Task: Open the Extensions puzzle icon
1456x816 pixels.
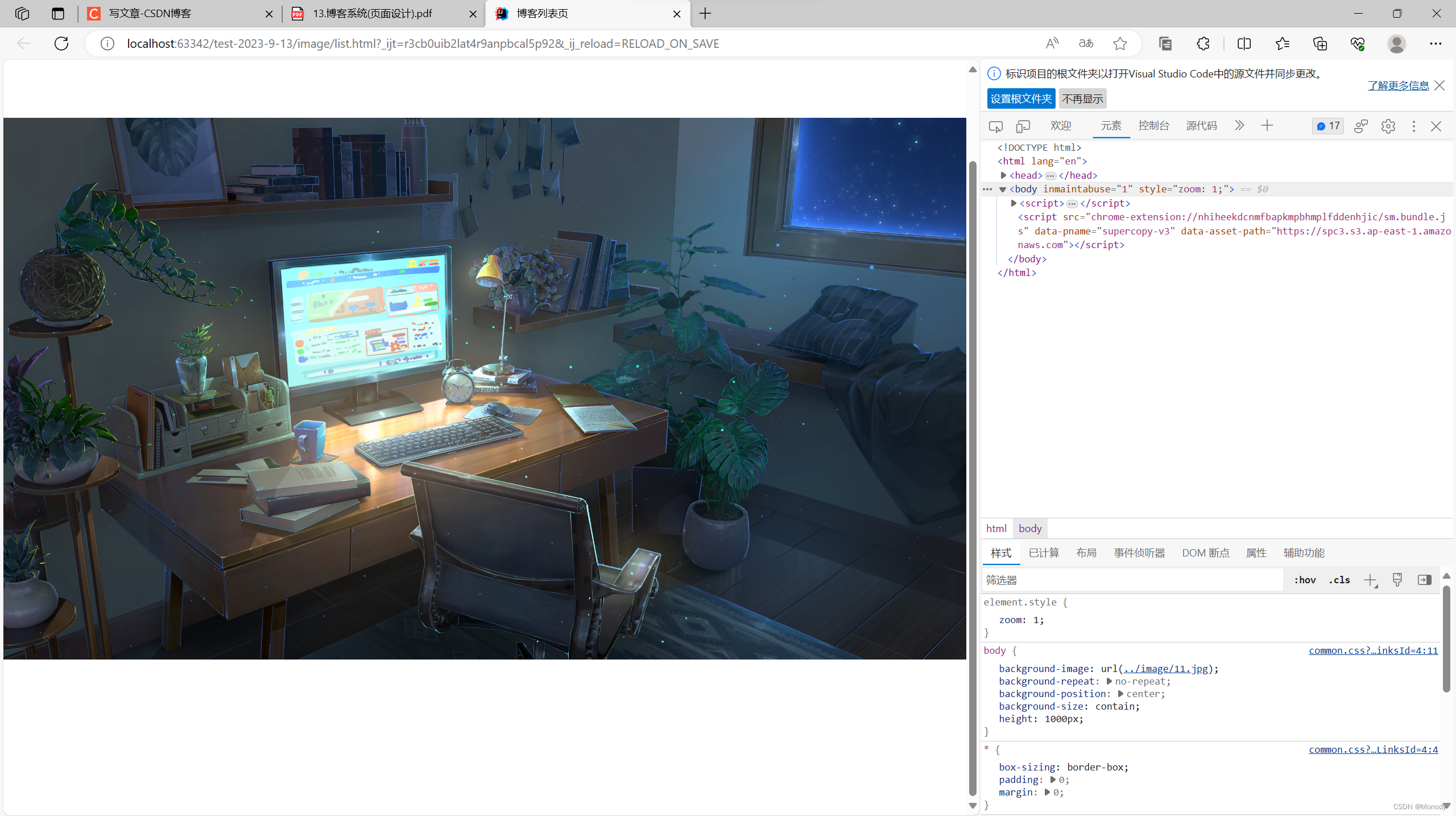Action: [x=1203, y=43]
